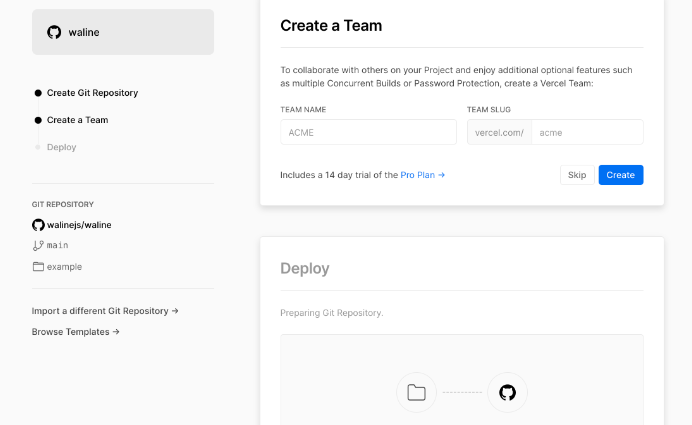Open the Pro Plan link
The height and width of the screenshot is (425, 692).
tap(422, 175)
